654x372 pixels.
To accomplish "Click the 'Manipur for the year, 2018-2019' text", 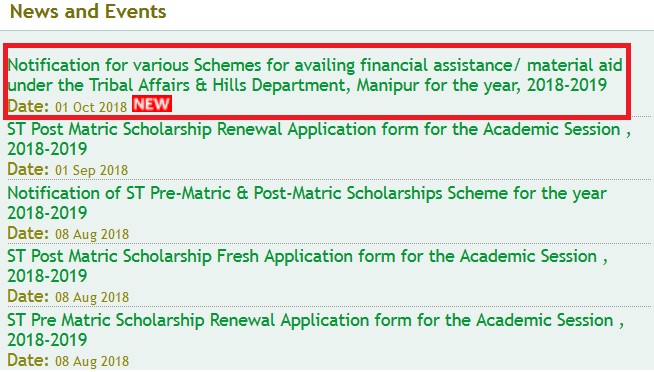I will [482, 85].
